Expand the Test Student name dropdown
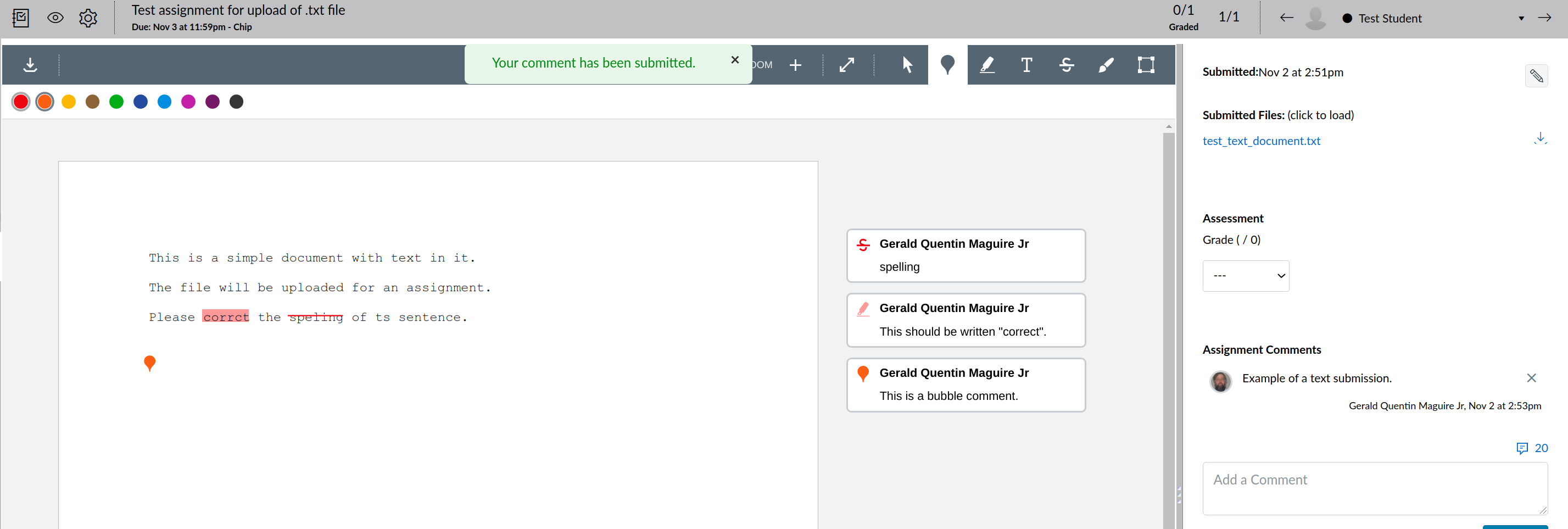The width and height of the screenshot is (1568, 529). pos(1521,18)
